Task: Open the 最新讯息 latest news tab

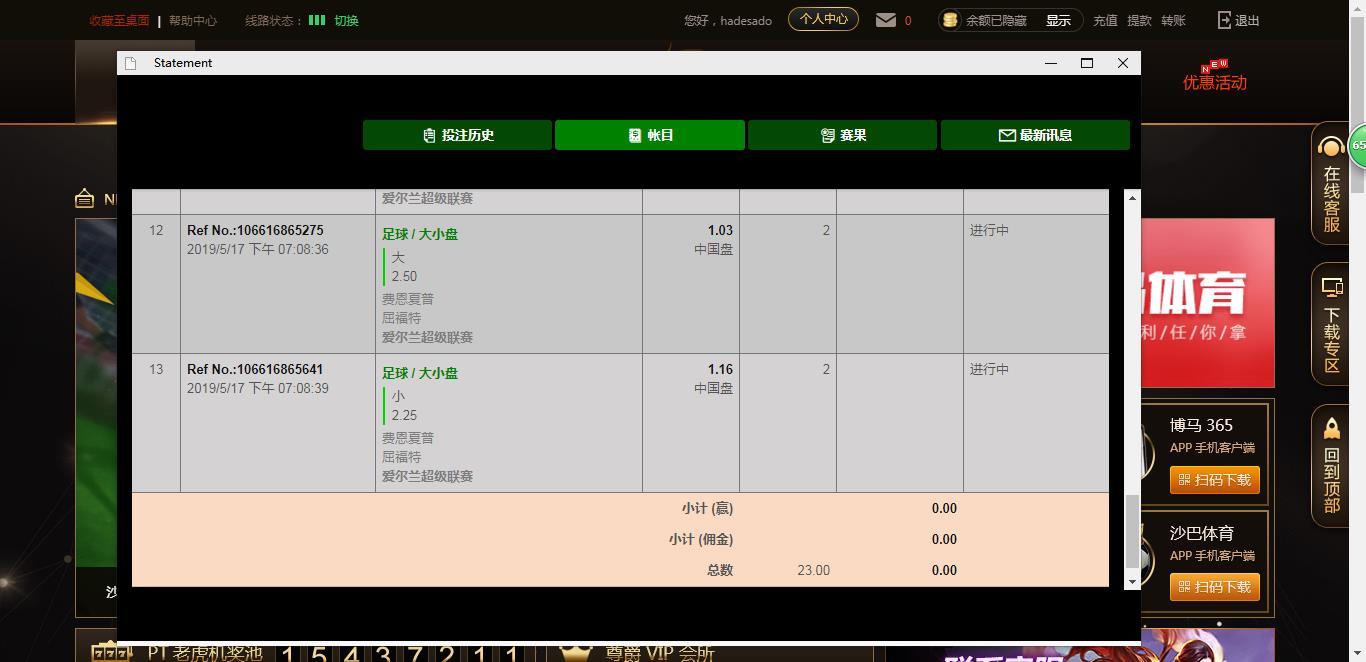Action: pos(1035,135)
